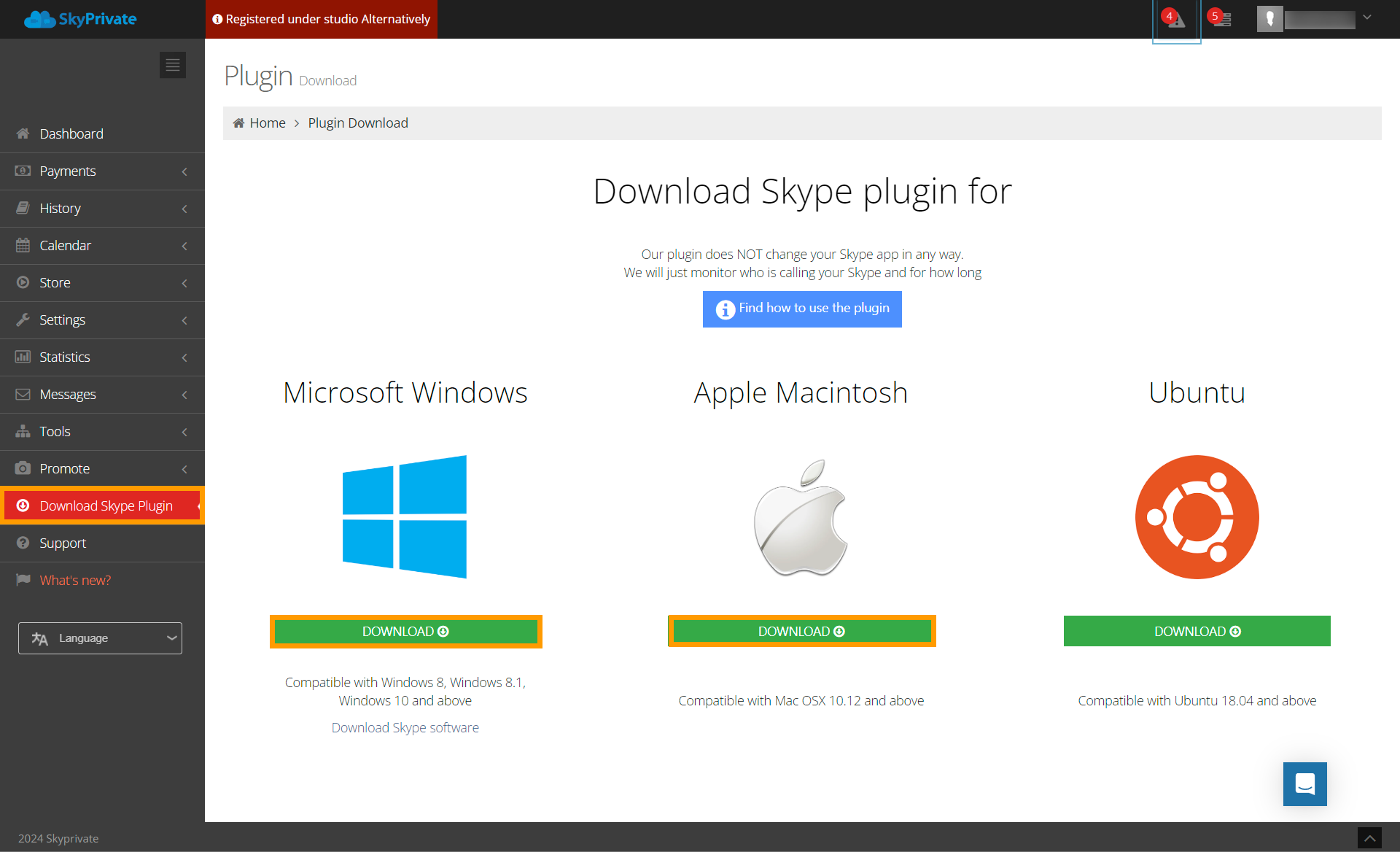Image resolution: width=1400 pixels, height=852 pixels.
Task: Toggle the sidebar hamburger menu
Action: pyautogui.click(x=173, y=65)
